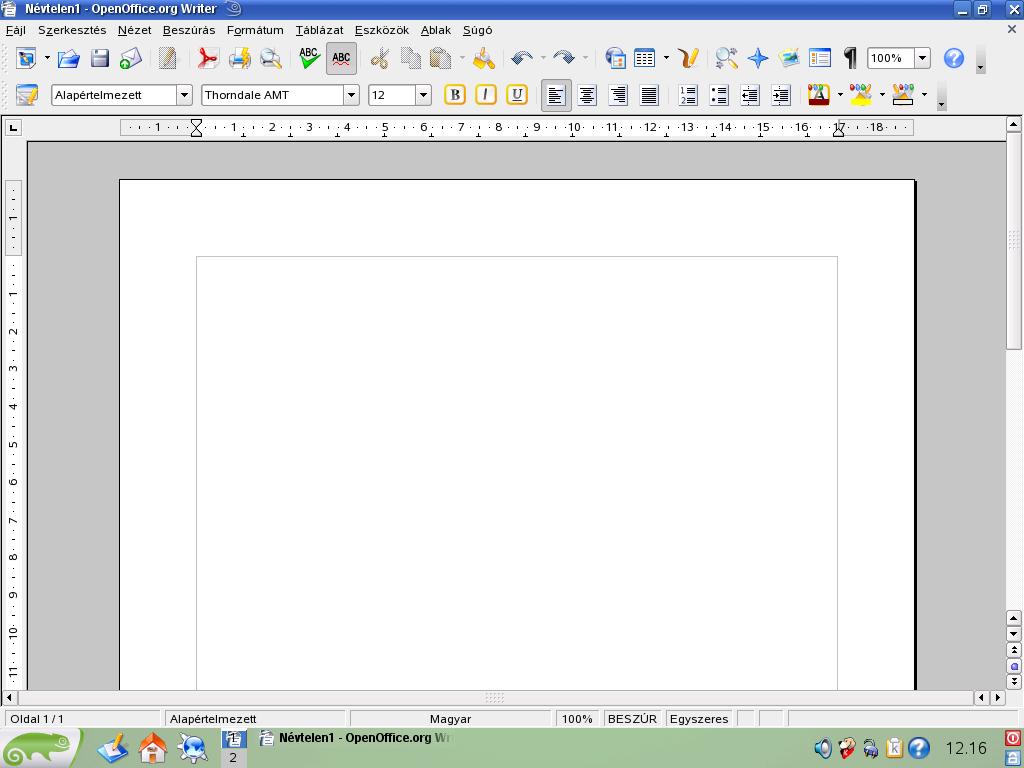Save the document with the floppy disk icon
The width and height of the screenshot is (1024, 768).
click(x=100, y=58)
